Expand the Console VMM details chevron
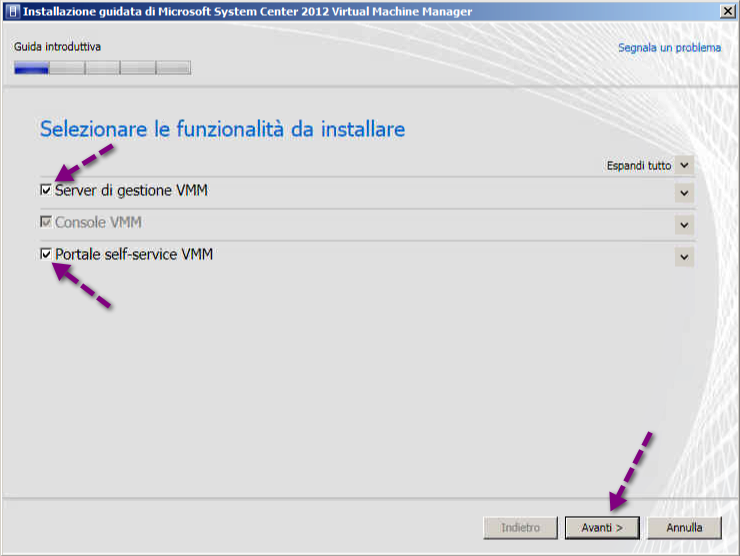Screen dimensions: 740x556 pos(684,225)
